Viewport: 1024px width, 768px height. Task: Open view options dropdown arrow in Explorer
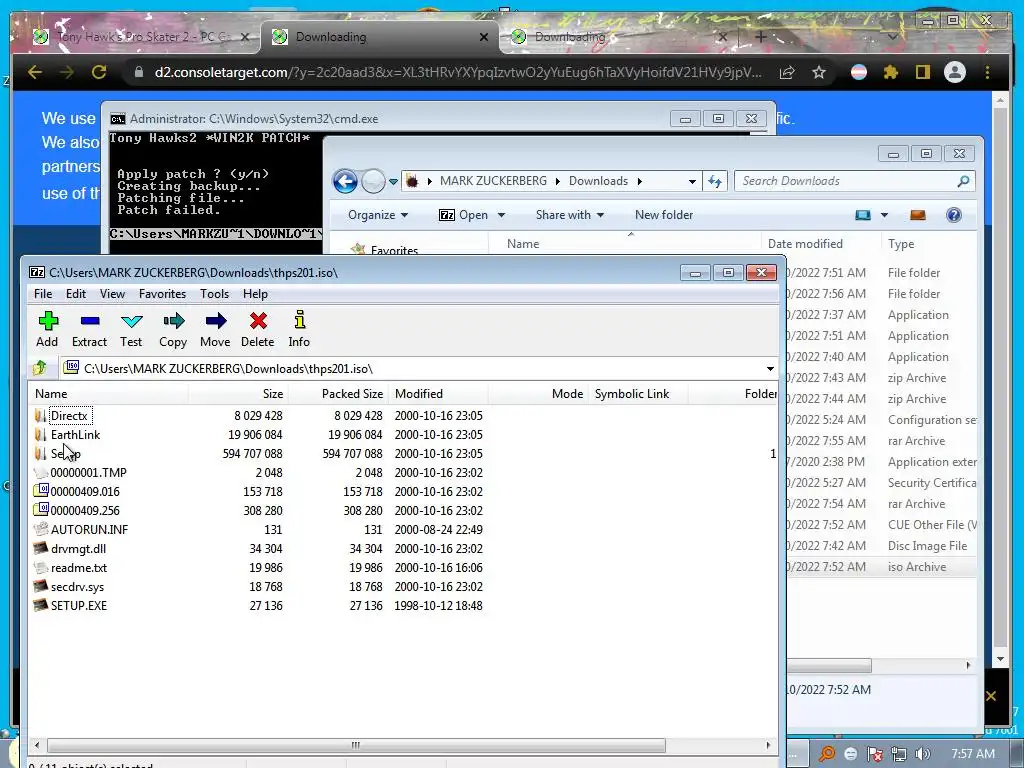tap(884, 215)
